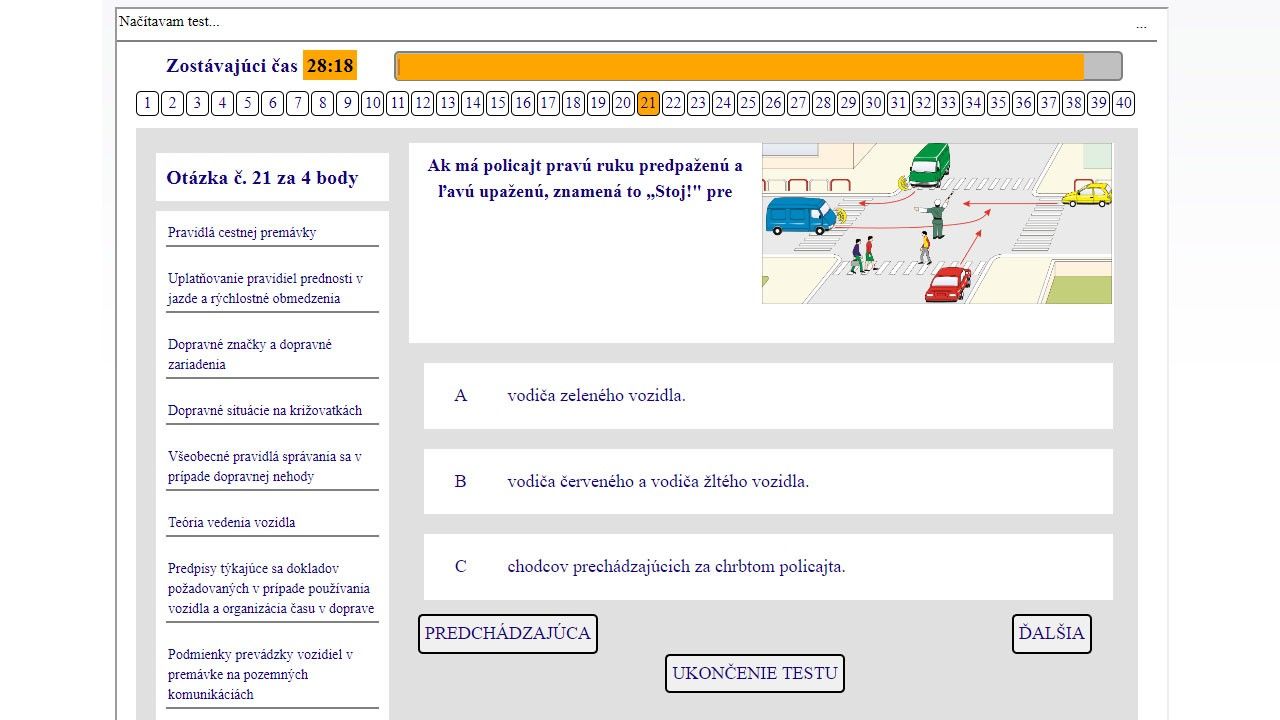End the test with UKONČENIE TESTU
Screen dimensions: 1280x720
click(x=754, y=674)
